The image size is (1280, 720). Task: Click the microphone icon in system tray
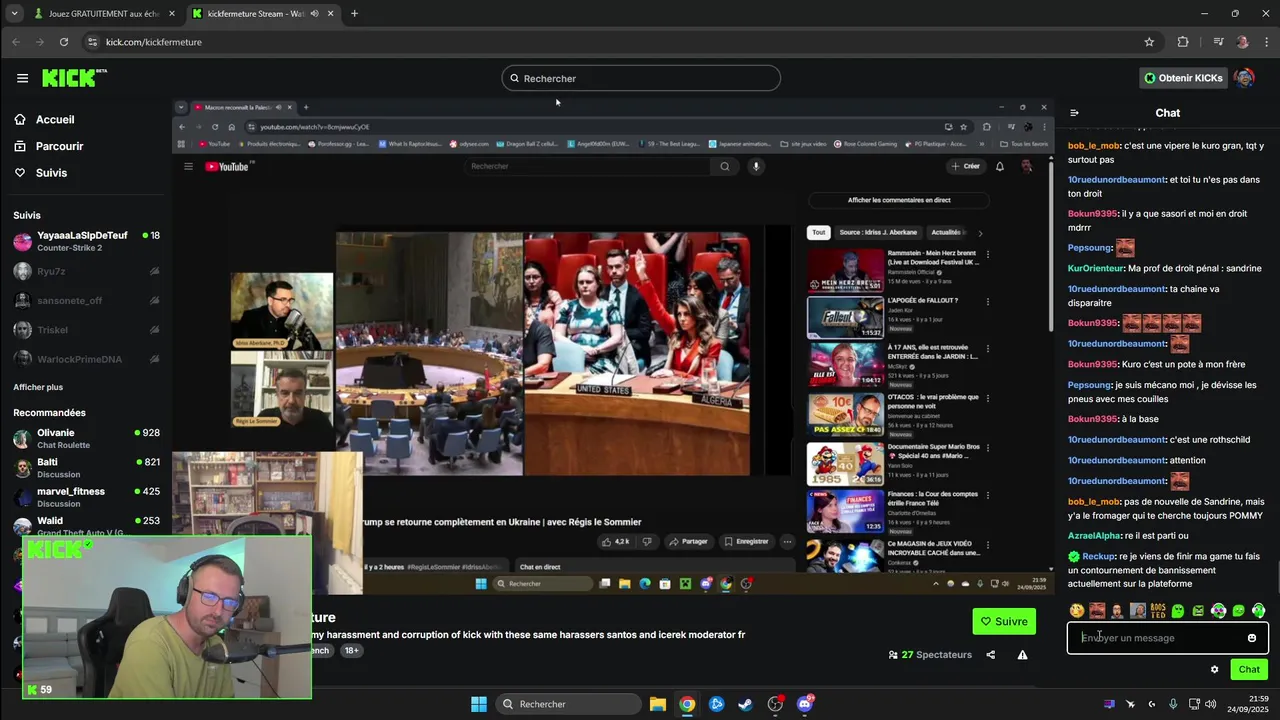coord(1173,704)
